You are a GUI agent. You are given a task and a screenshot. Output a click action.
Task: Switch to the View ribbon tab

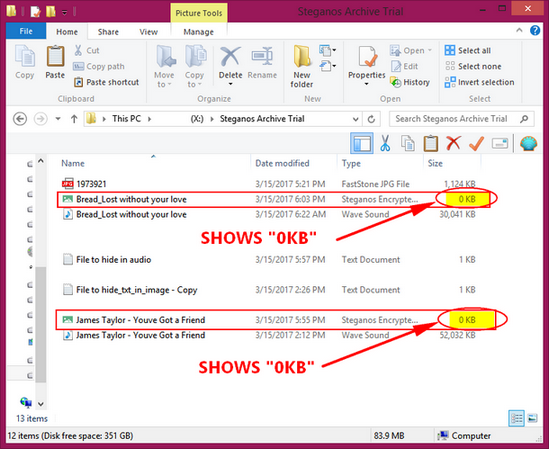(x=148, y=32)
